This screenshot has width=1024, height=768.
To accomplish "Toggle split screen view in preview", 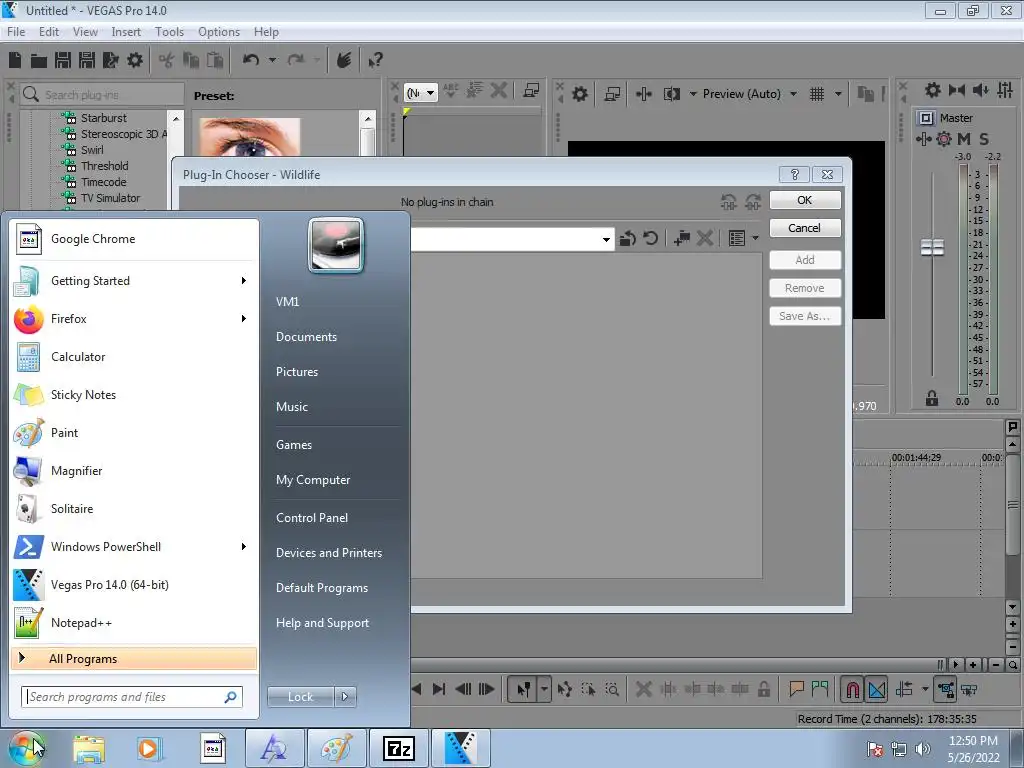I will (672, 94).
